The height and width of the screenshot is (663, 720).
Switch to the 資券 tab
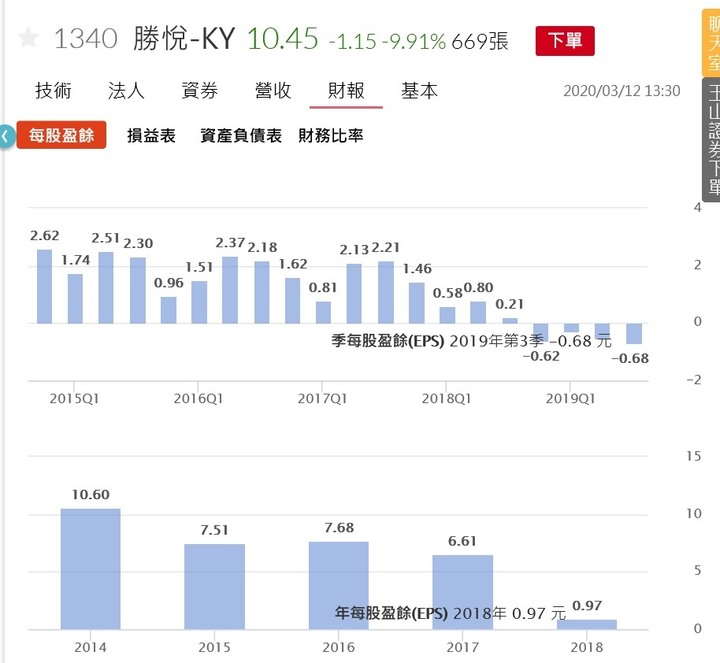199,90
